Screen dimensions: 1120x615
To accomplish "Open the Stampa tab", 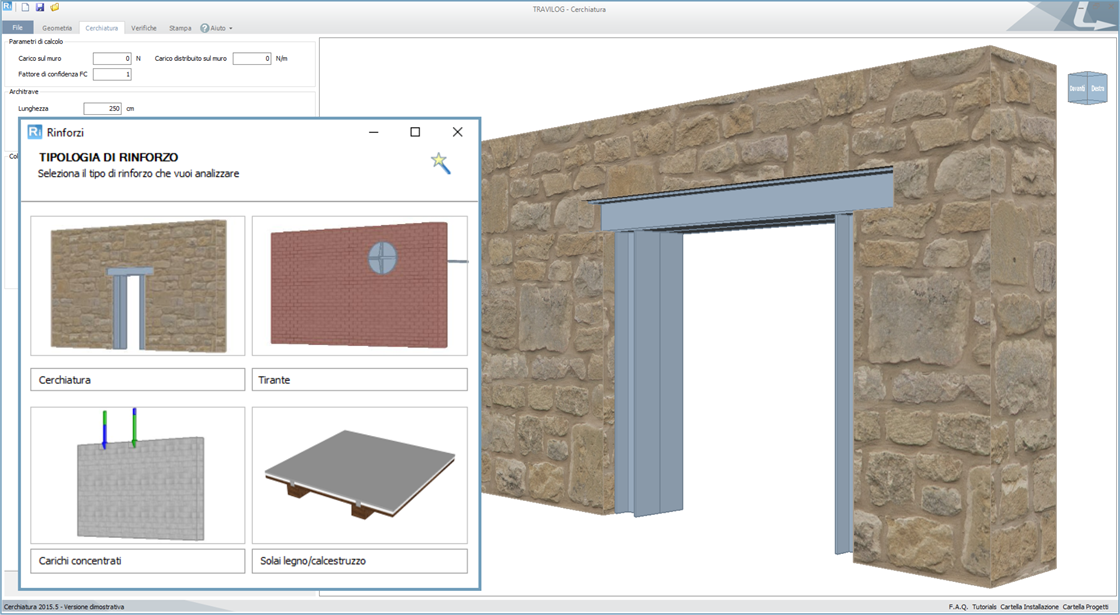I will click(180, 28).
